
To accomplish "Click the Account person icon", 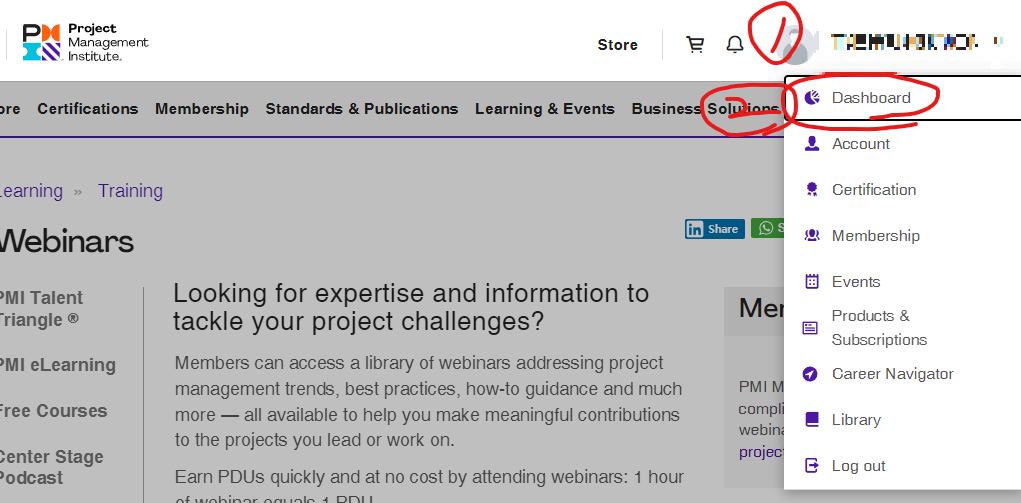I will point(811,144).
